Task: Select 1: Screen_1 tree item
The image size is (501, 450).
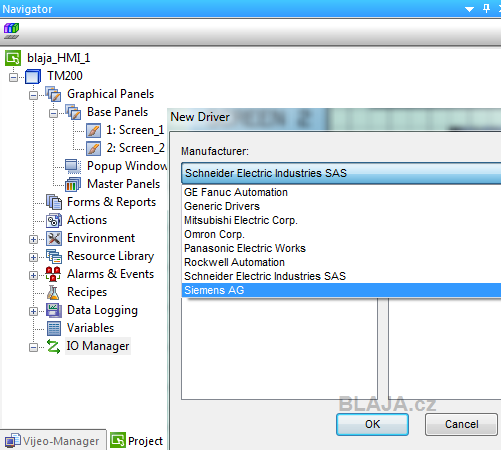Action: tap(135, 130)
